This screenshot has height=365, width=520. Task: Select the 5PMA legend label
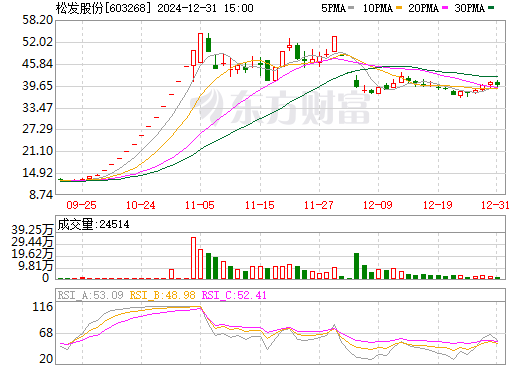(x=333, y=8)
